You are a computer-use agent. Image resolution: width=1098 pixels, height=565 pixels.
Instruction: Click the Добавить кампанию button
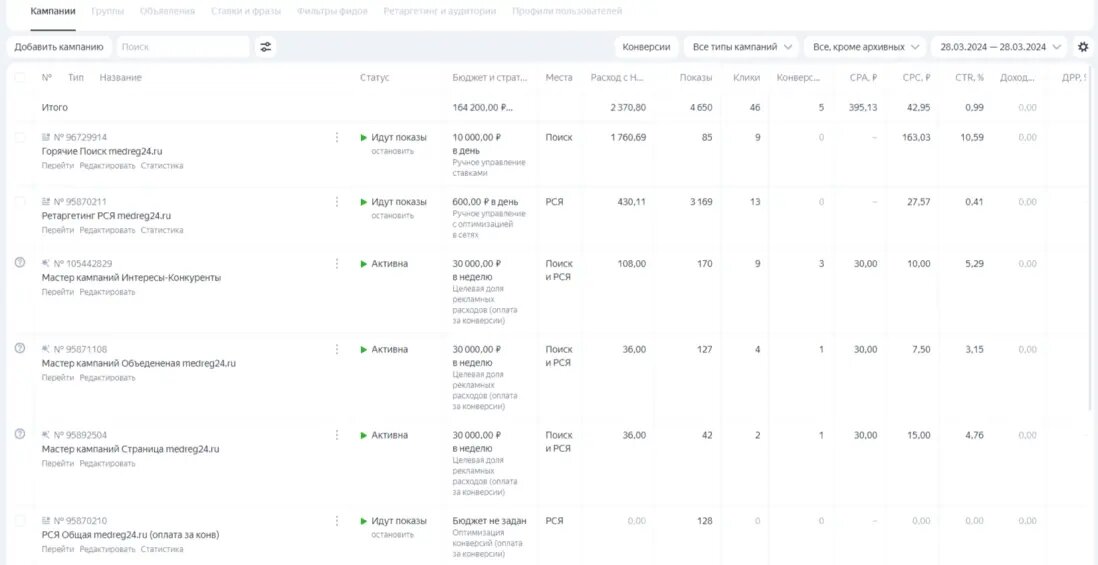pyautogui.click(x=59, y=47)
